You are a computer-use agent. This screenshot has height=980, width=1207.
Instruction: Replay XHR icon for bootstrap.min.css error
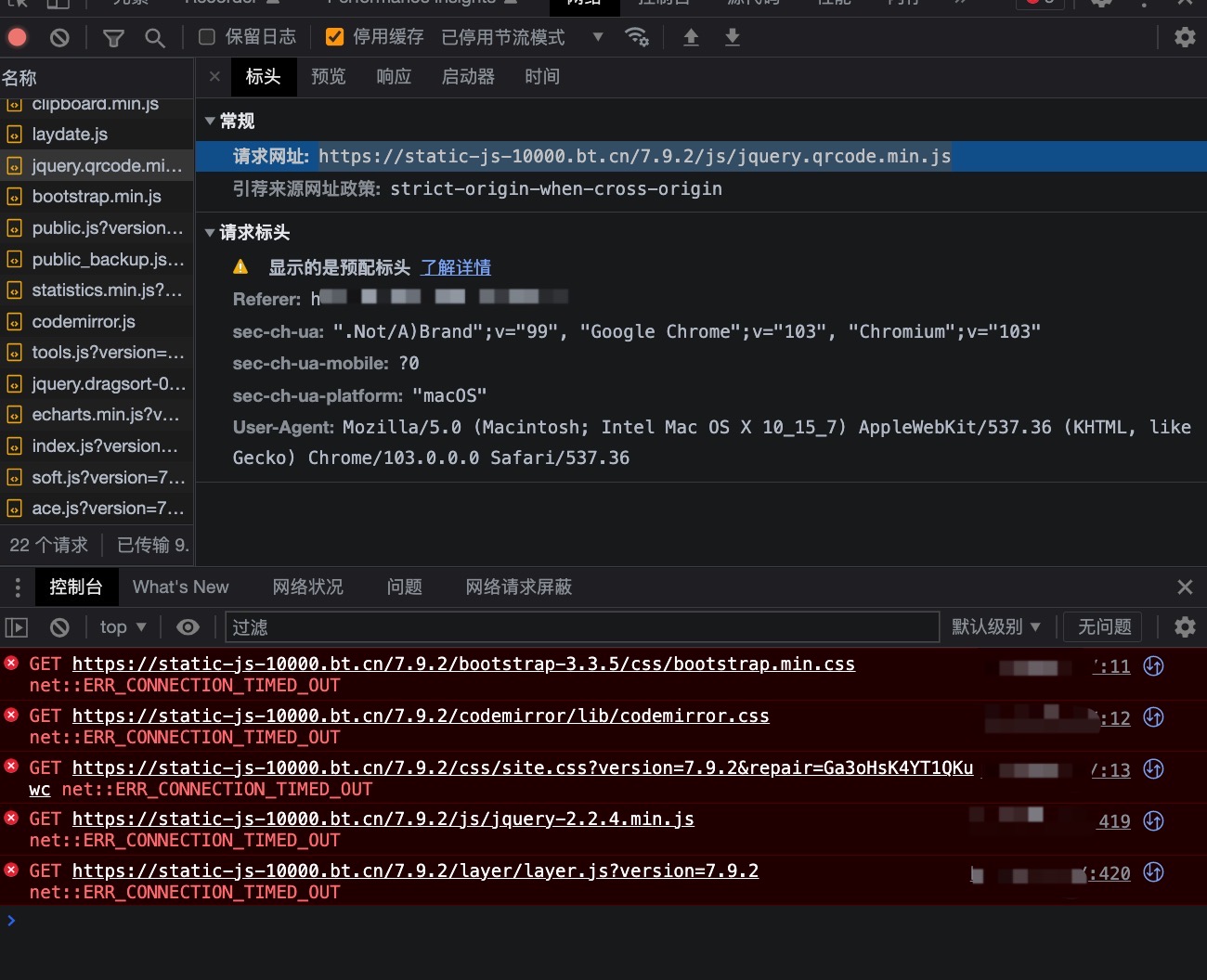(x=1154, y=665)
